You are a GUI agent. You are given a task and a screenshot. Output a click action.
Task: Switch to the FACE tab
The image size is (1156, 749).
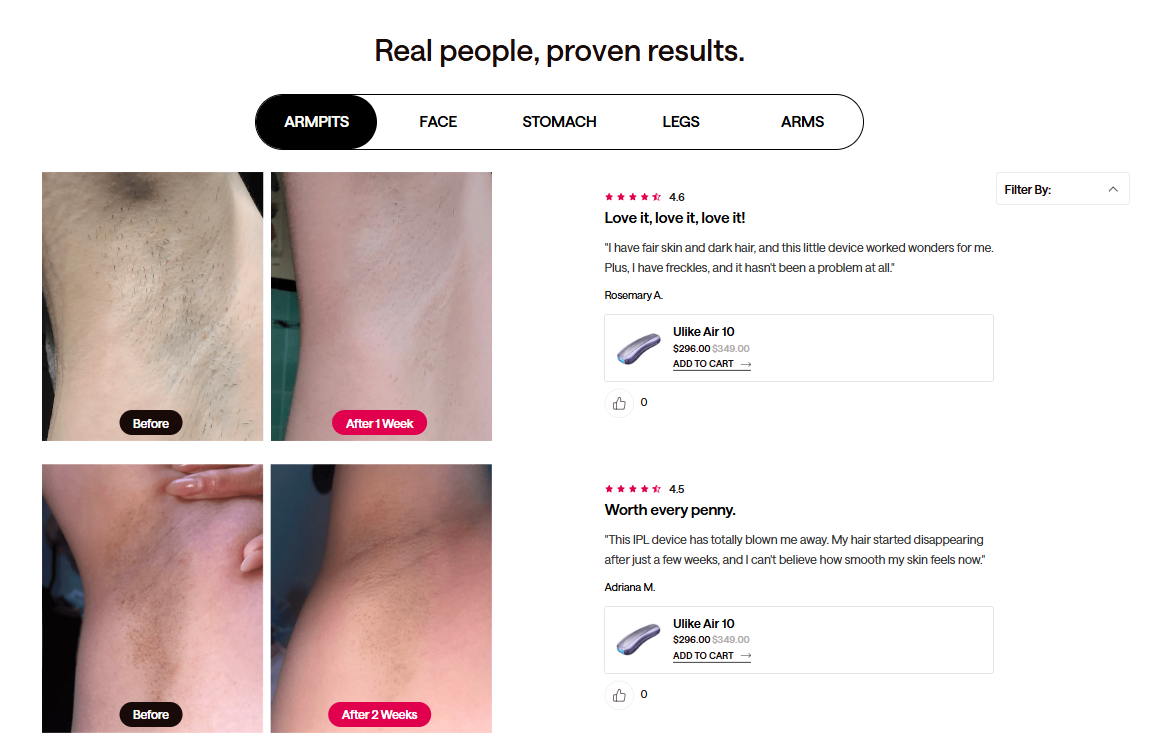[x=438, y=122]
